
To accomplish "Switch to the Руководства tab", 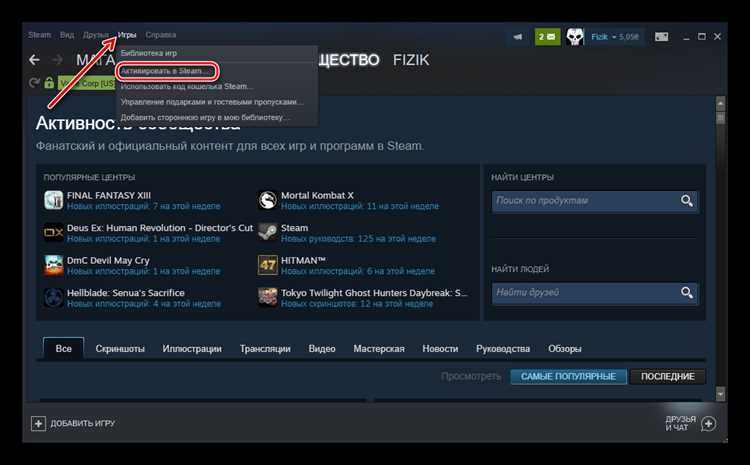I will point(503,349).
